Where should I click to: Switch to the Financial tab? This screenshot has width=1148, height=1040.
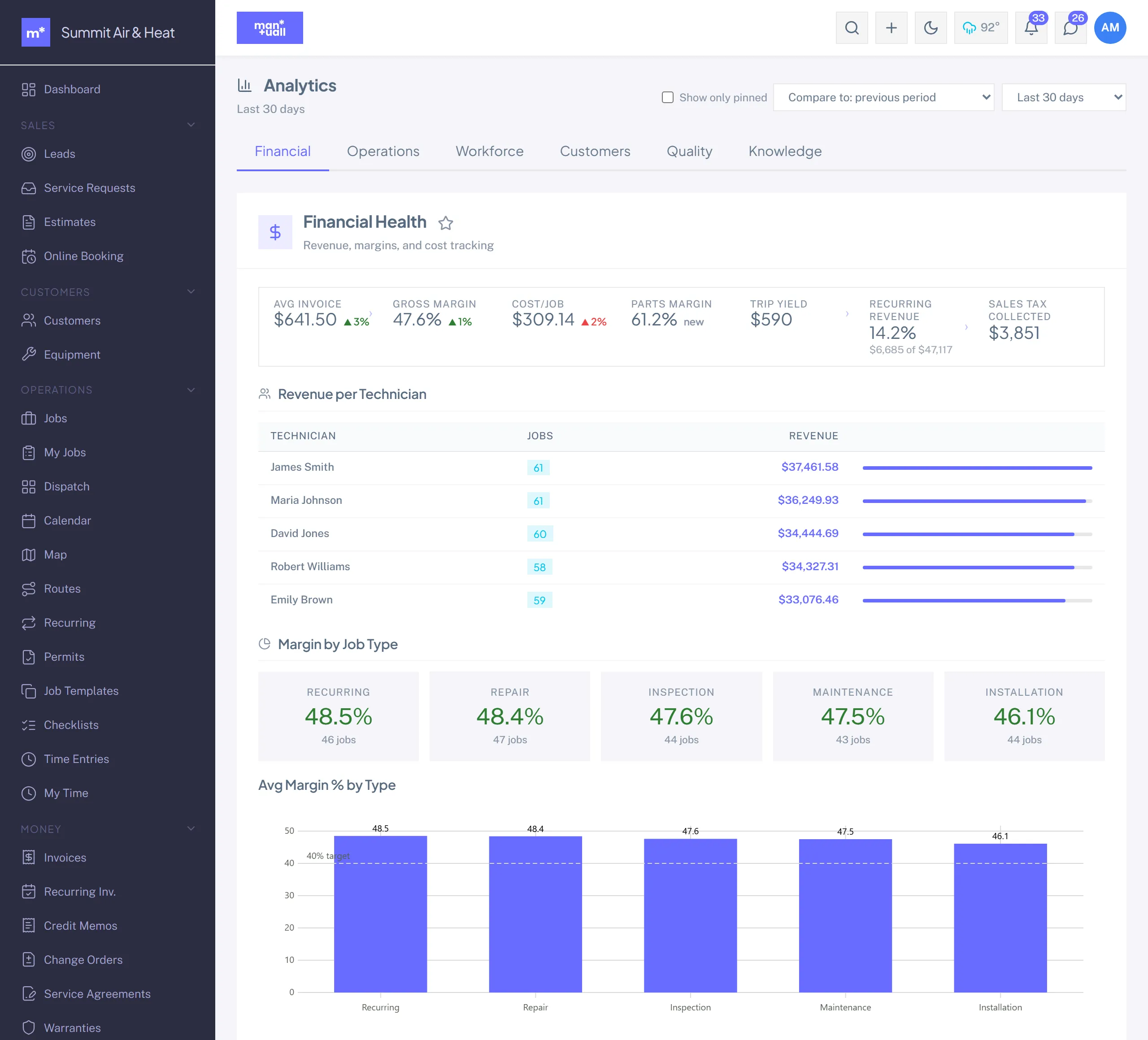point(283,152)
